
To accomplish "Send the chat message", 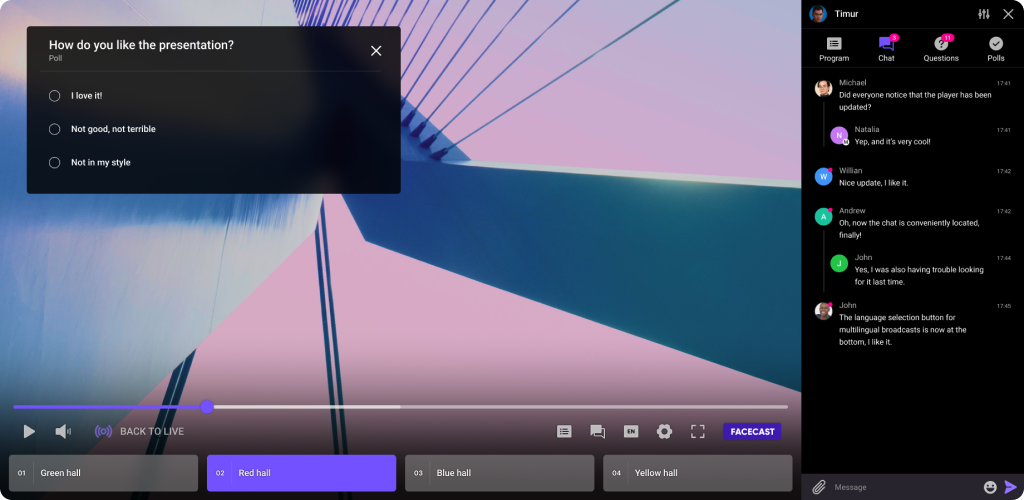I will point(1010,487).
